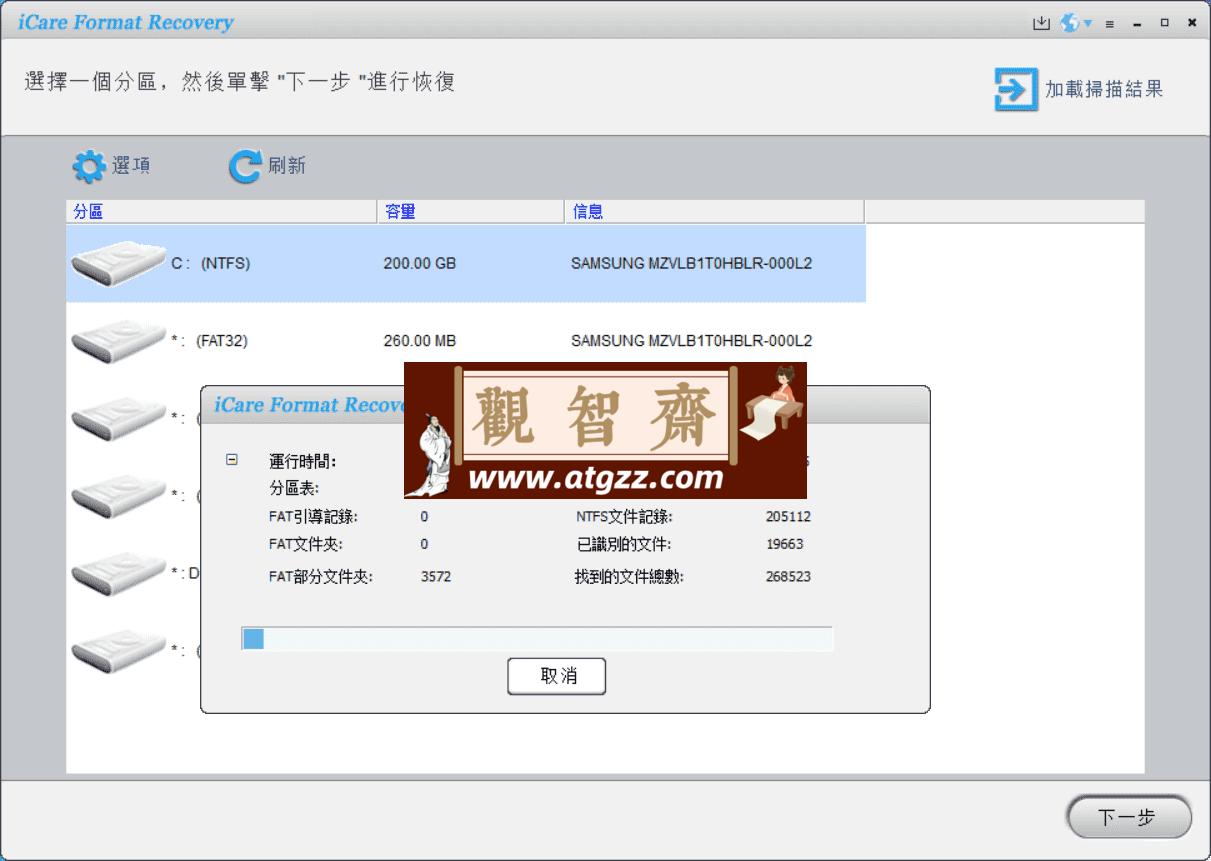Screen dimensions: 1211x861
Task: Click the 加載掃描結果 arrow icon
Action: [1016, 89]
